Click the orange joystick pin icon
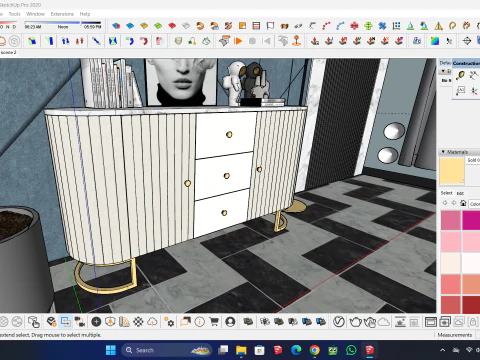This screenshot has height=360, width=480. tap(297, 41)
